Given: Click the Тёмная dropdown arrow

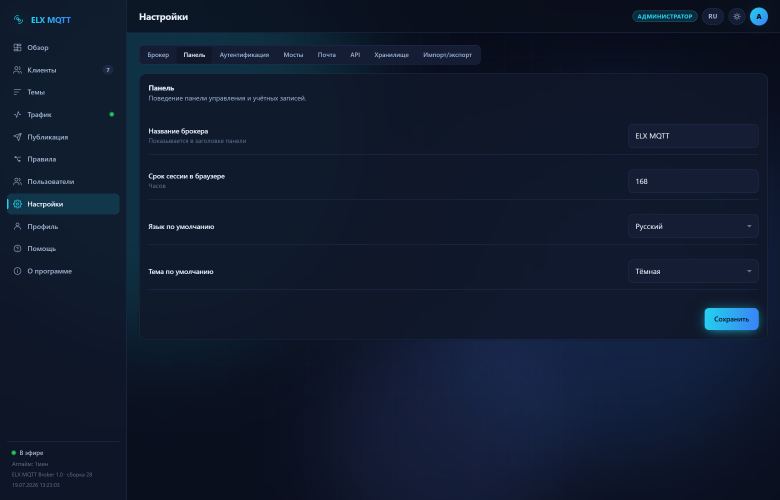Looking at the screenshot, I should click(749, 271).
